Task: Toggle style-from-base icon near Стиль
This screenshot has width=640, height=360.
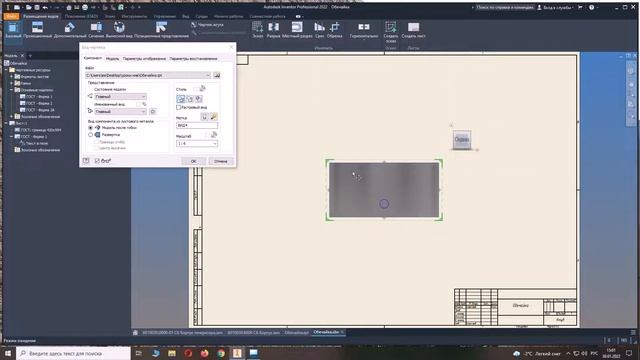Action: (x=202, y=89)
